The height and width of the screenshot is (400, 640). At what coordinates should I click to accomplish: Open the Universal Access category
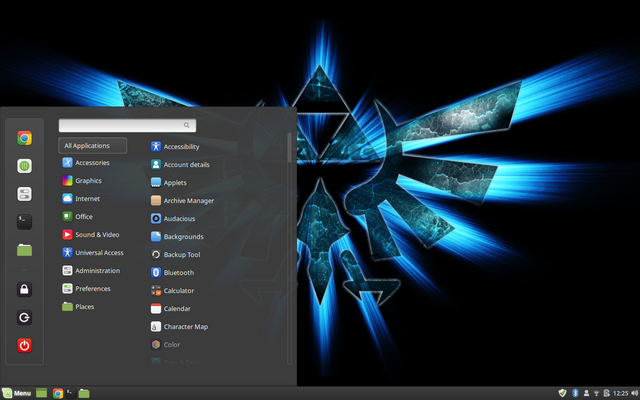click(93, 252)
